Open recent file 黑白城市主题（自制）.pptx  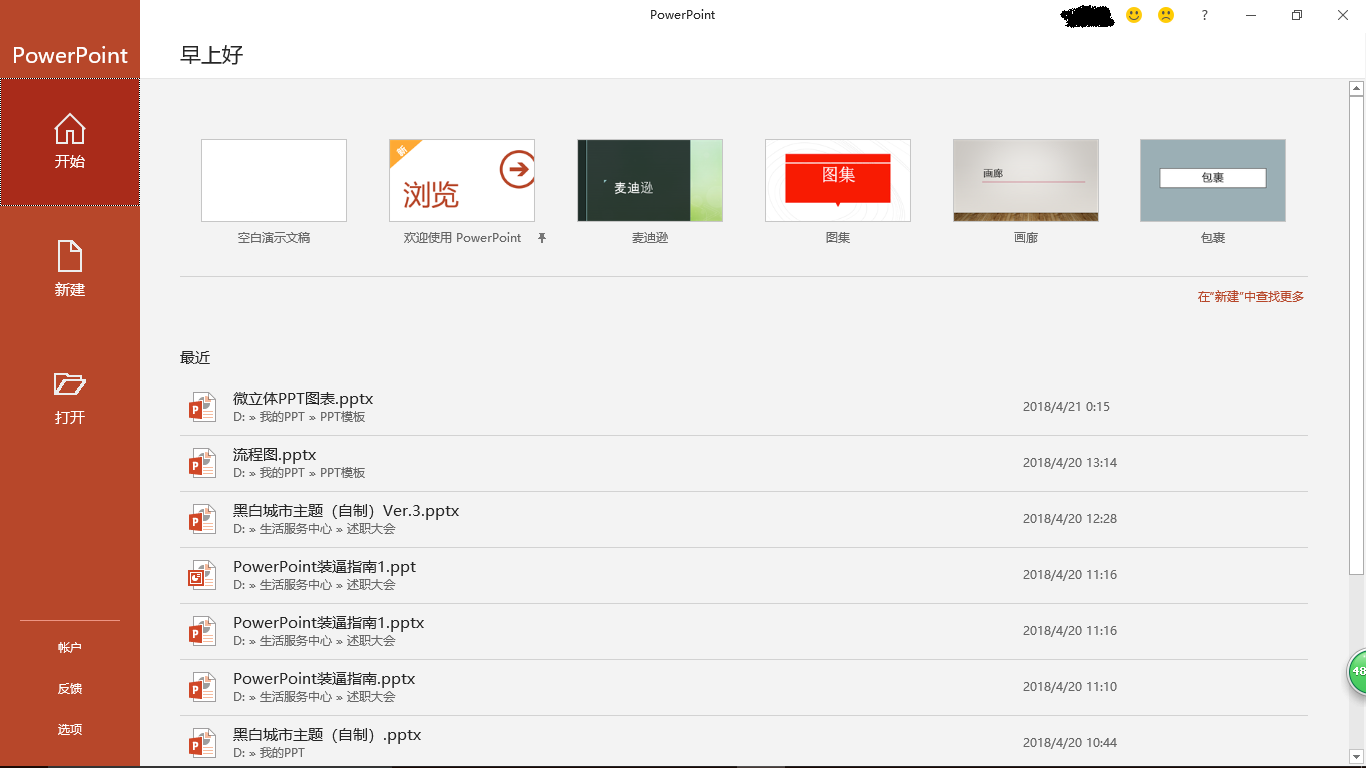pyautogui.click(x=744, y=742)
